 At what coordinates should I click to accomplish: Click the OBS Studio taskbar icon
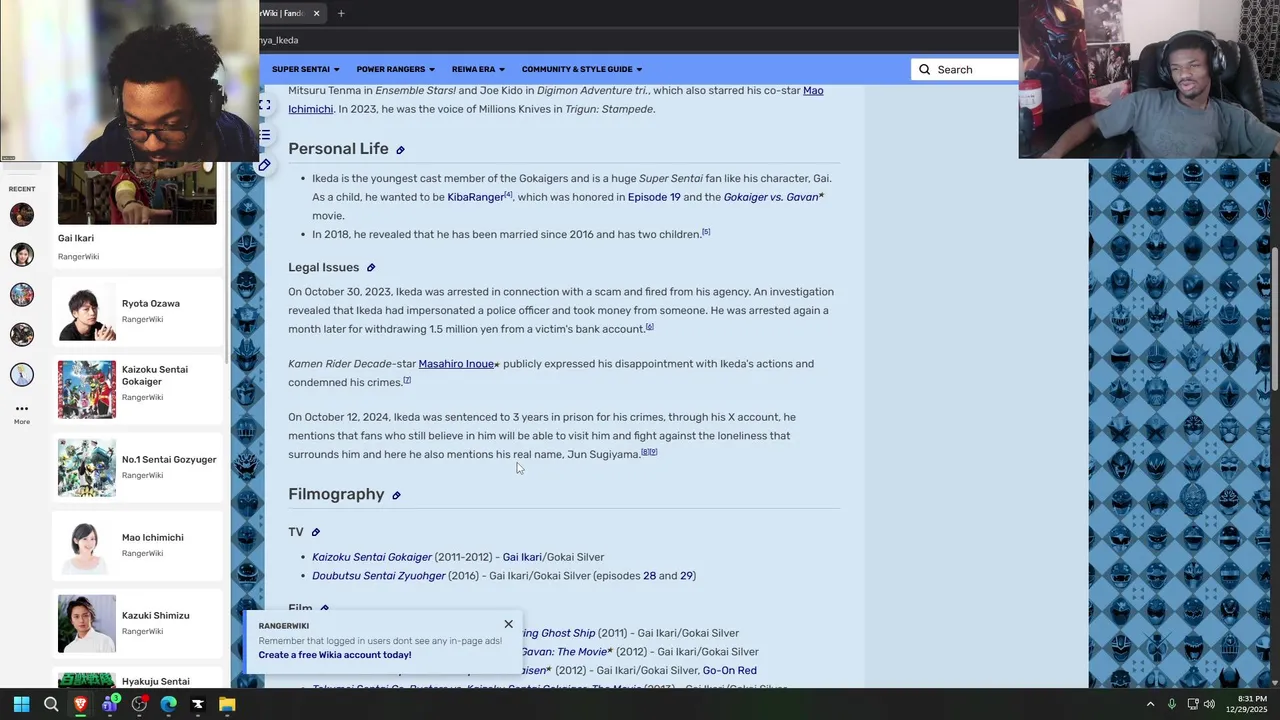pyautogui.click(x=139, y=704)
